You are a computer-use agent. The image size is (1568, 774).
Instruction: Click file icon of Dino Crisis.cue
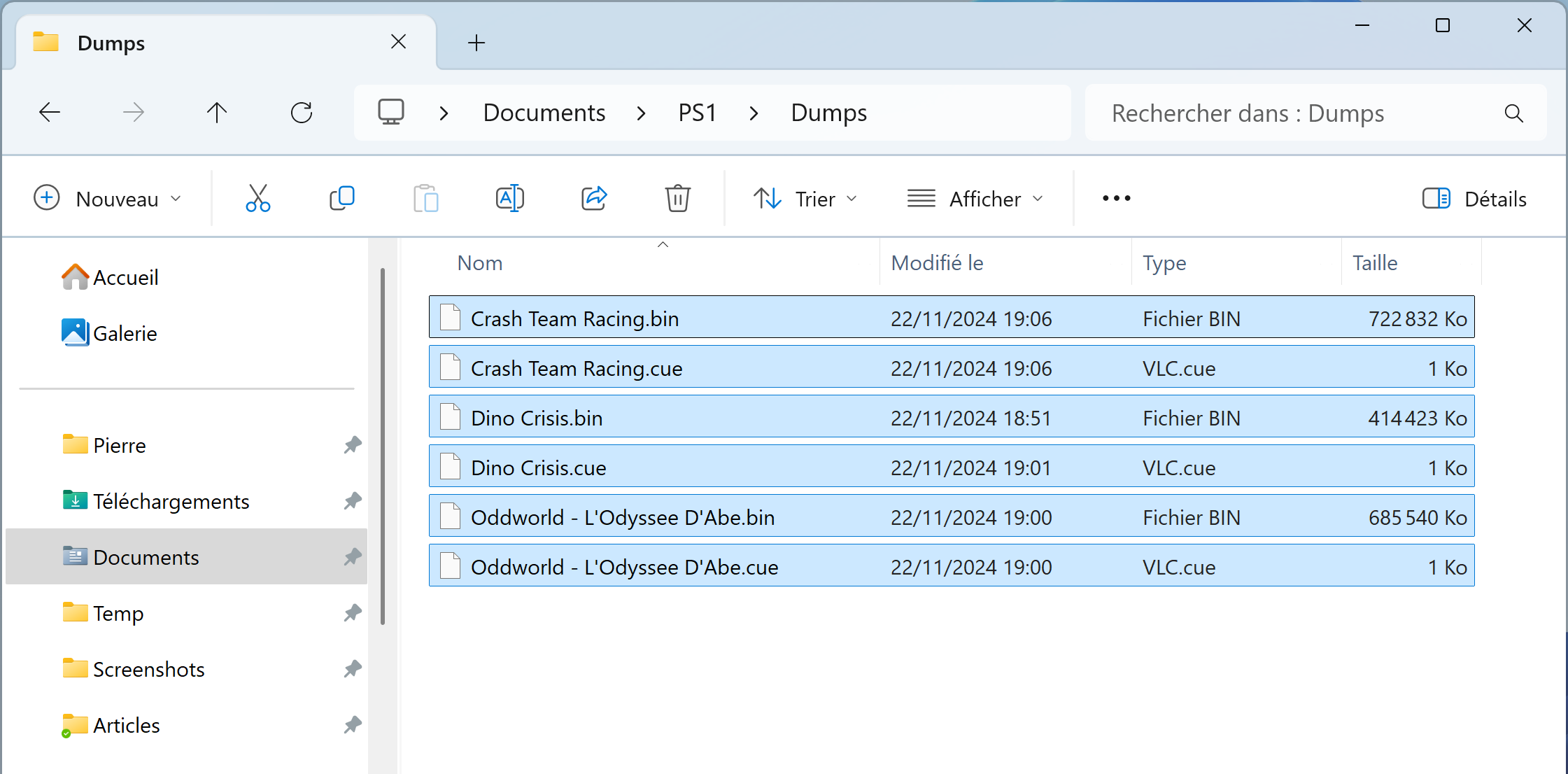pos(451,467)
